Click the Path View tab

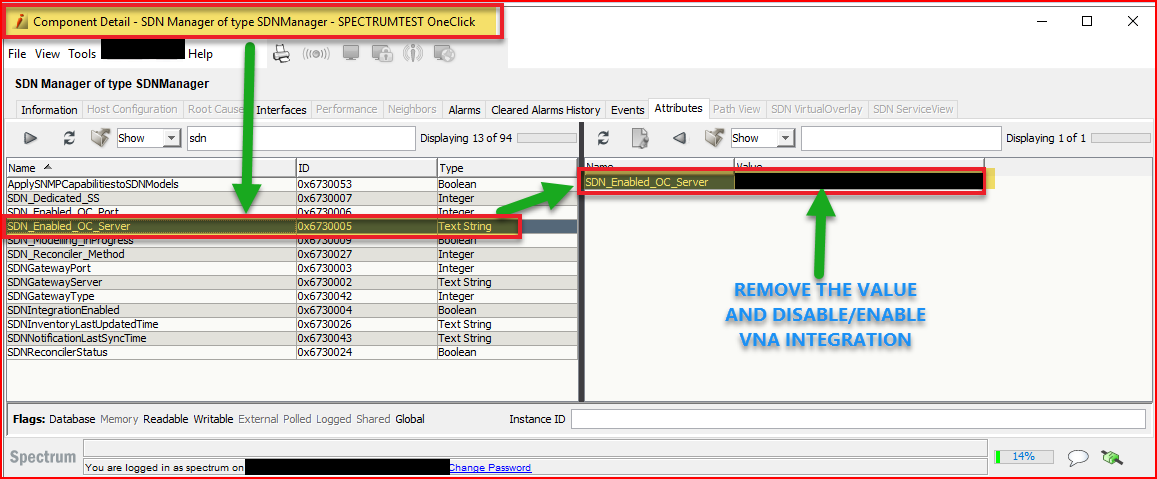point(736,109)
